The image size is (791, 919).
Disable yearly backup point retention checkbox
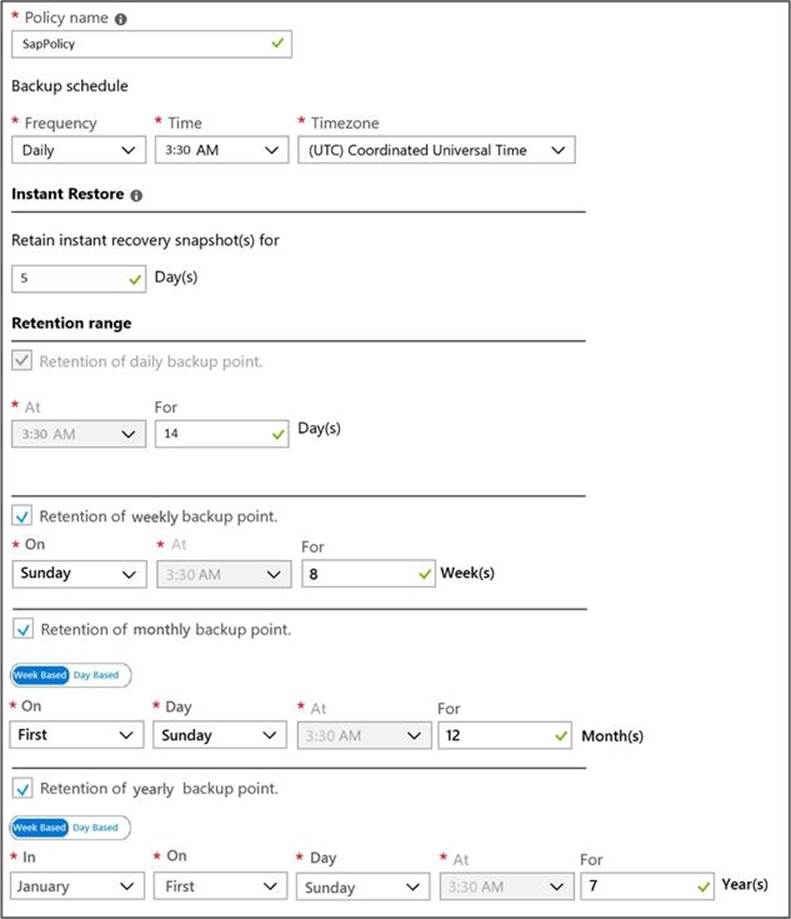click(23, 789)
